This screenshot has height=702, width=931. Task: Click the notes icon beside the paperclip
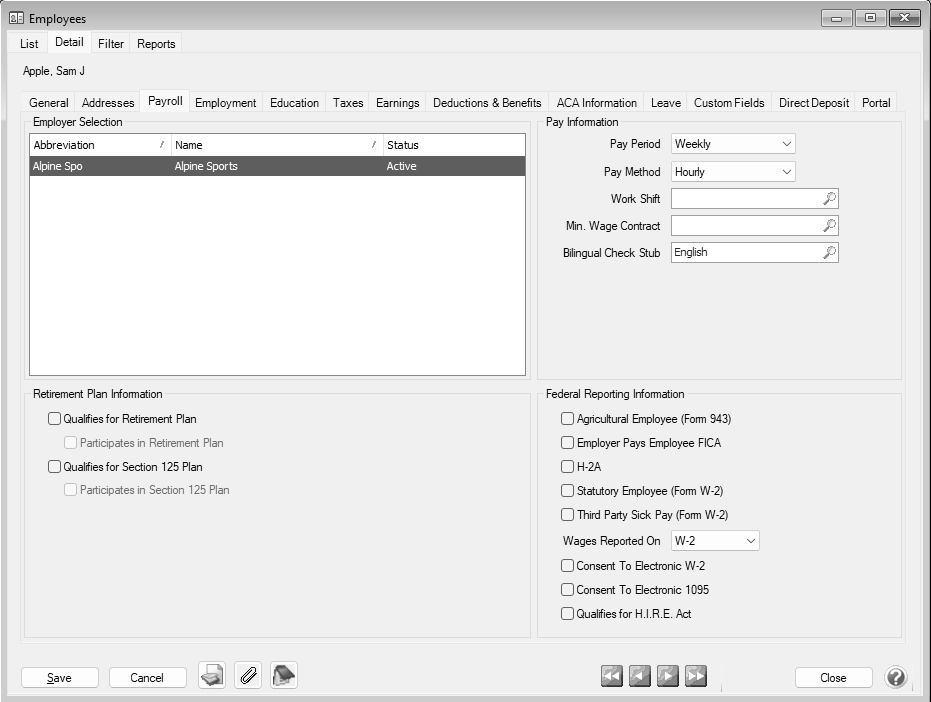(284, 677)
